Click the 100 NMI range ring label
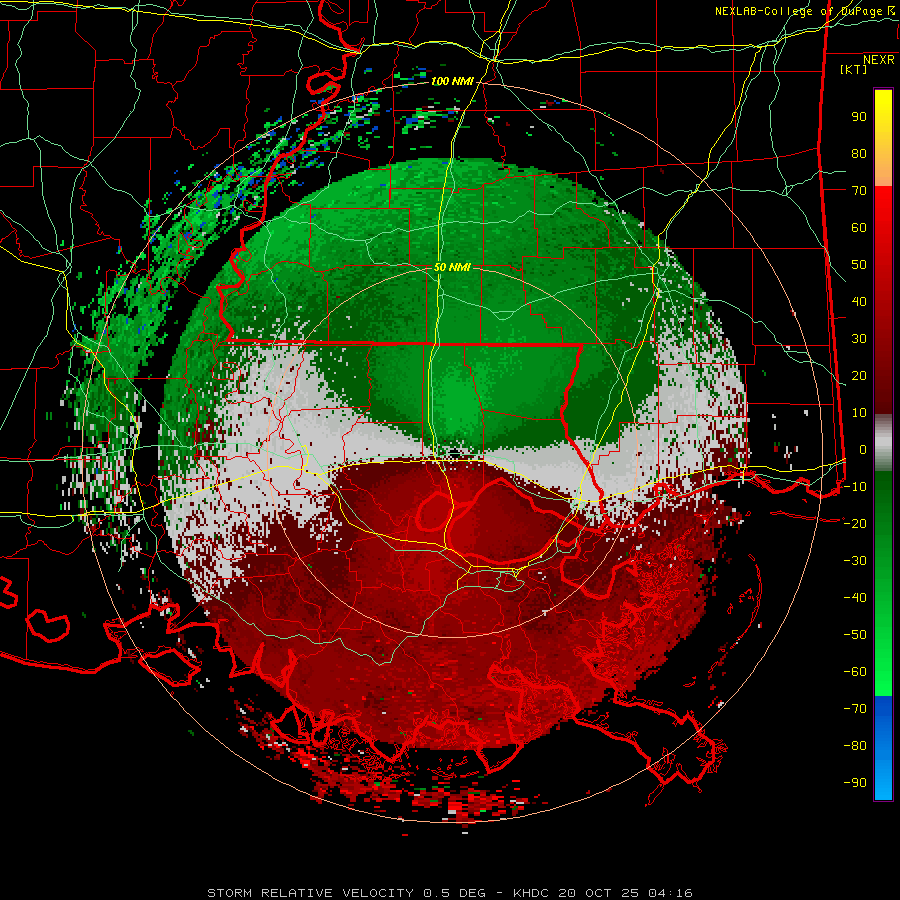Screen dimensions: 900x900 452,82
